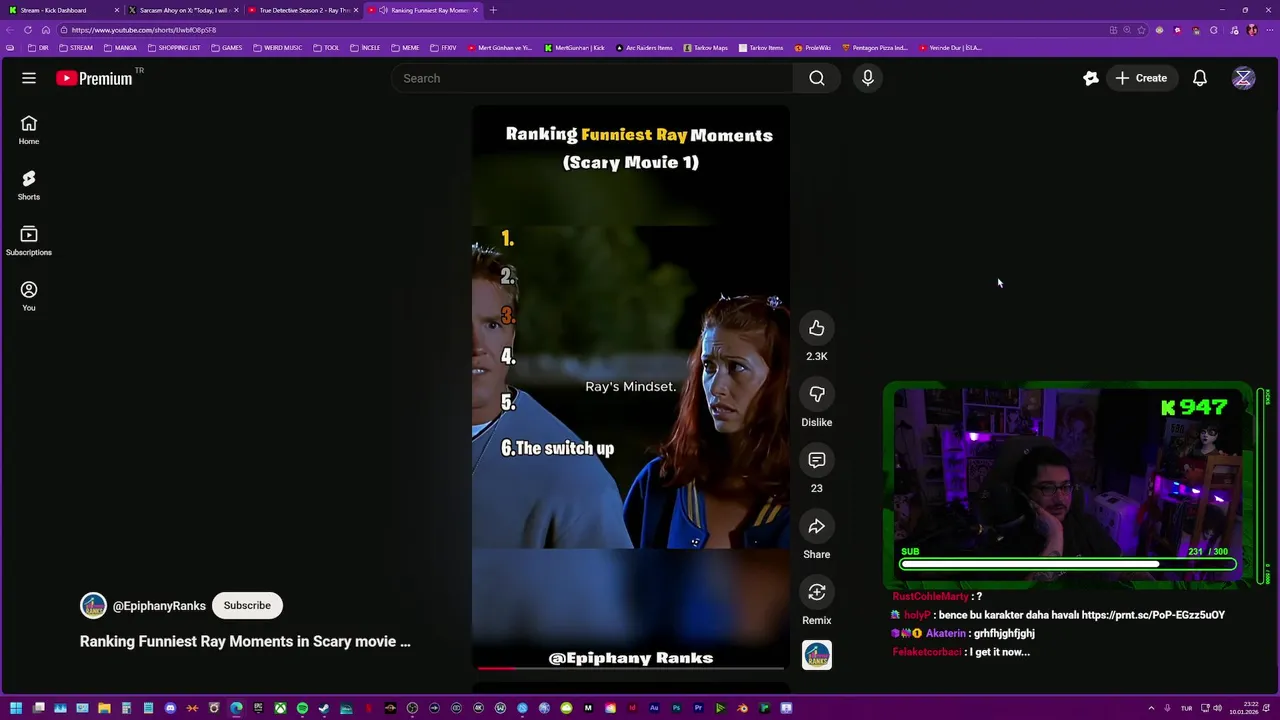The height and width of the screenshot is (720, 1280).
Task: Like the Short with thumbs up
Action: coord(817,328)
